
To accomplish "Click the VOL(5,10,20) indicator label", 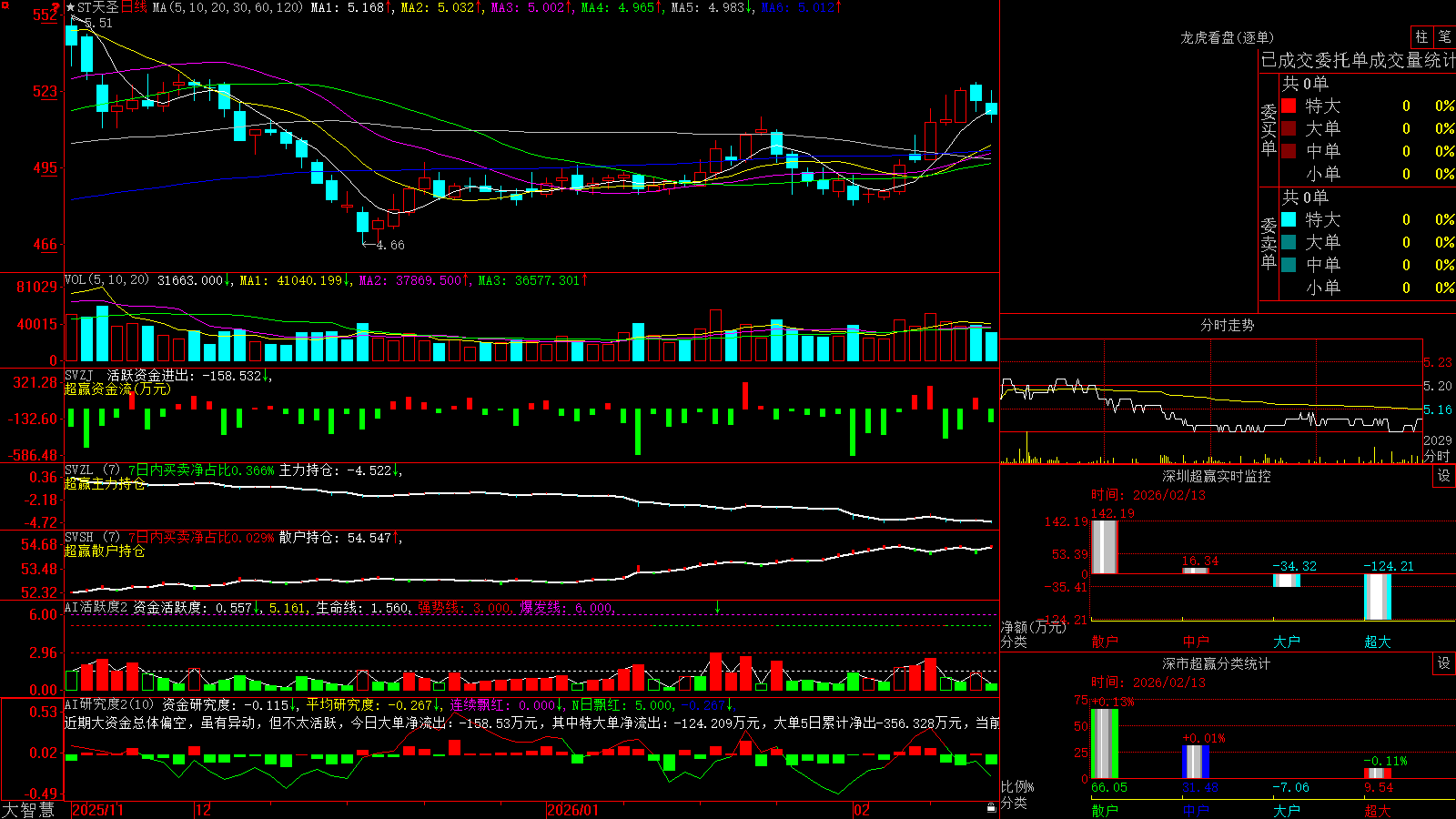I will (x=107, y=280).
